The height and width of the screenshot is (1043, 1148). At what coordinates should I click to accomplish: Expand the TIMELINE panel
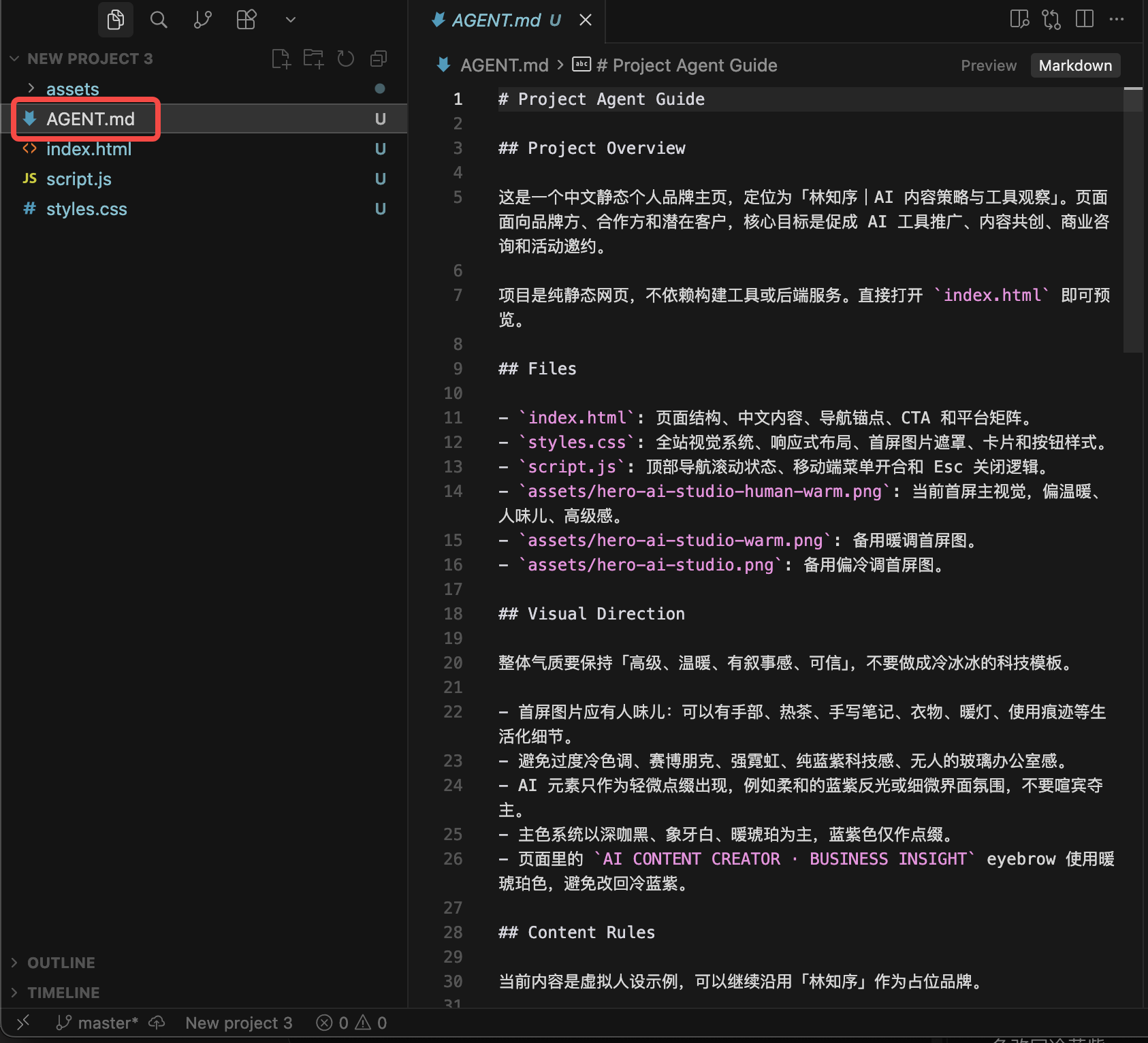(x=63, y=993)
